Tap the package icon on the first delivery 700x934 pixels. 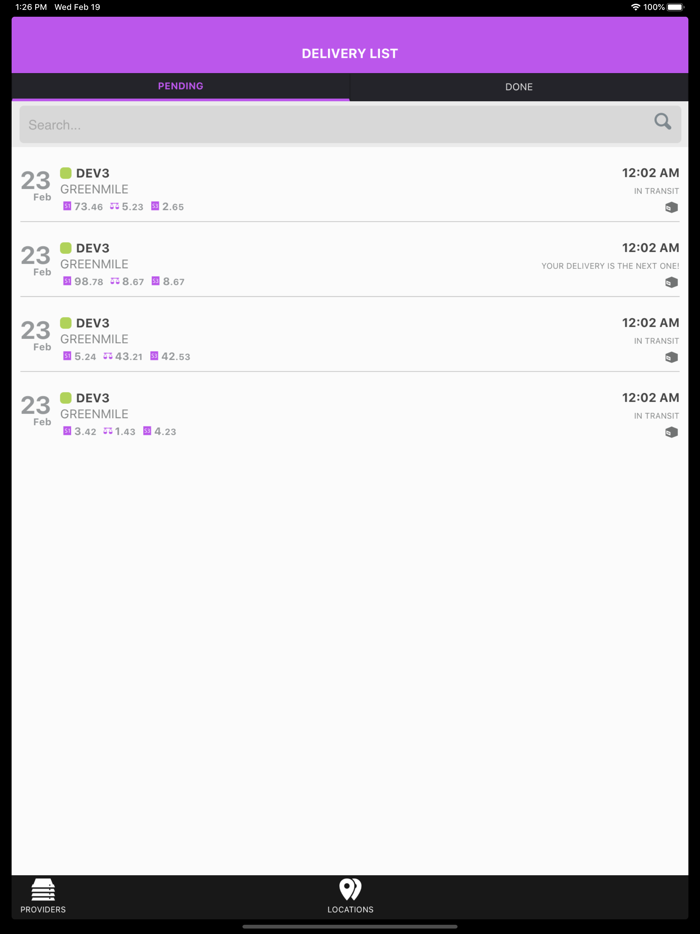click(671, 207)
